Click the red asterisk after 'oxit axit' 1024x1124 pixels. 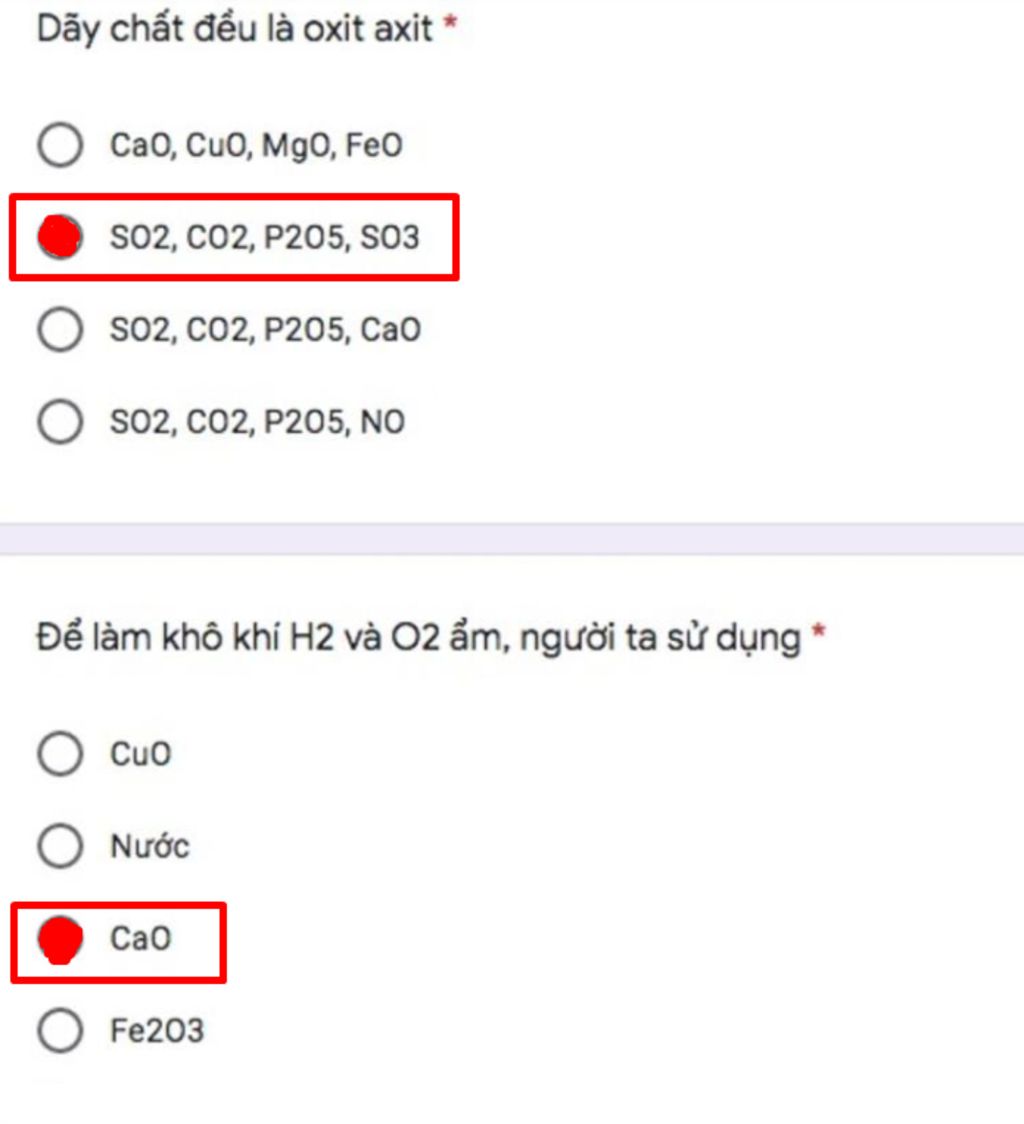[x=450, y=24]
